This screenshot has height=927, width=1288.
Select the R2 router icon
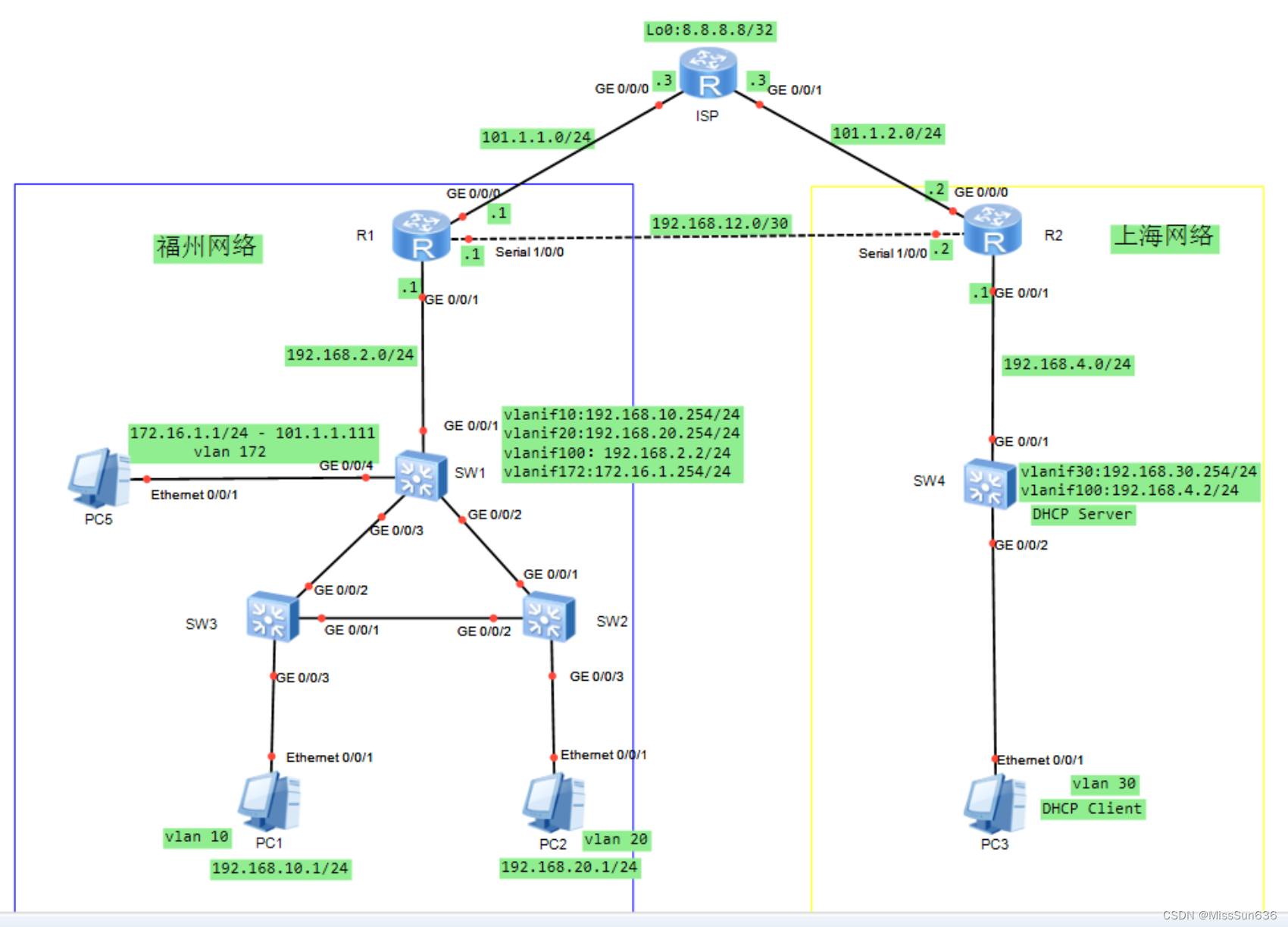point(993,230)
